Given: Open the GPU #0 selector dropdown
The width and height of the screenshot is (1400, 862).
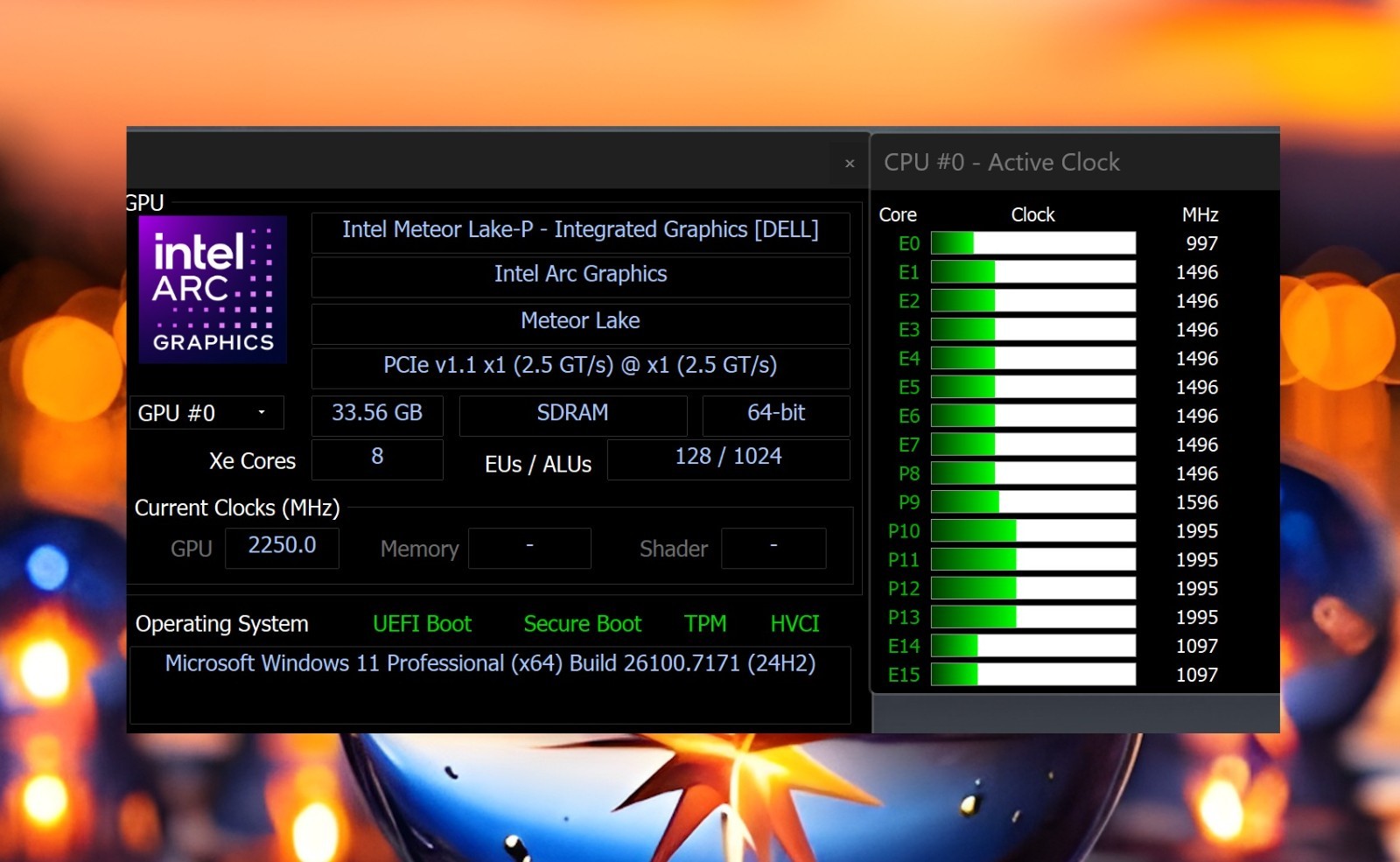Looking at the screenshot, I should (x=207, y=413).
